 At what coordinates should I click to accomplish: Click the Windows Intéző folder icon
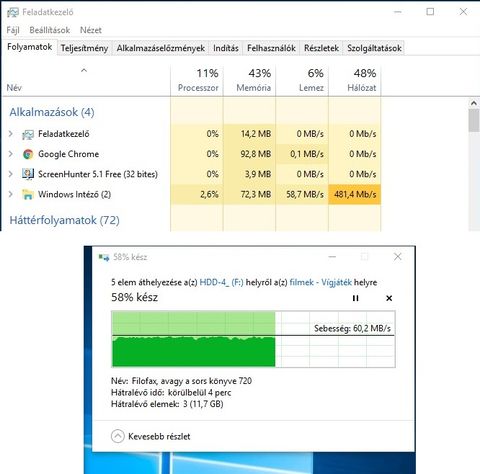28,194
